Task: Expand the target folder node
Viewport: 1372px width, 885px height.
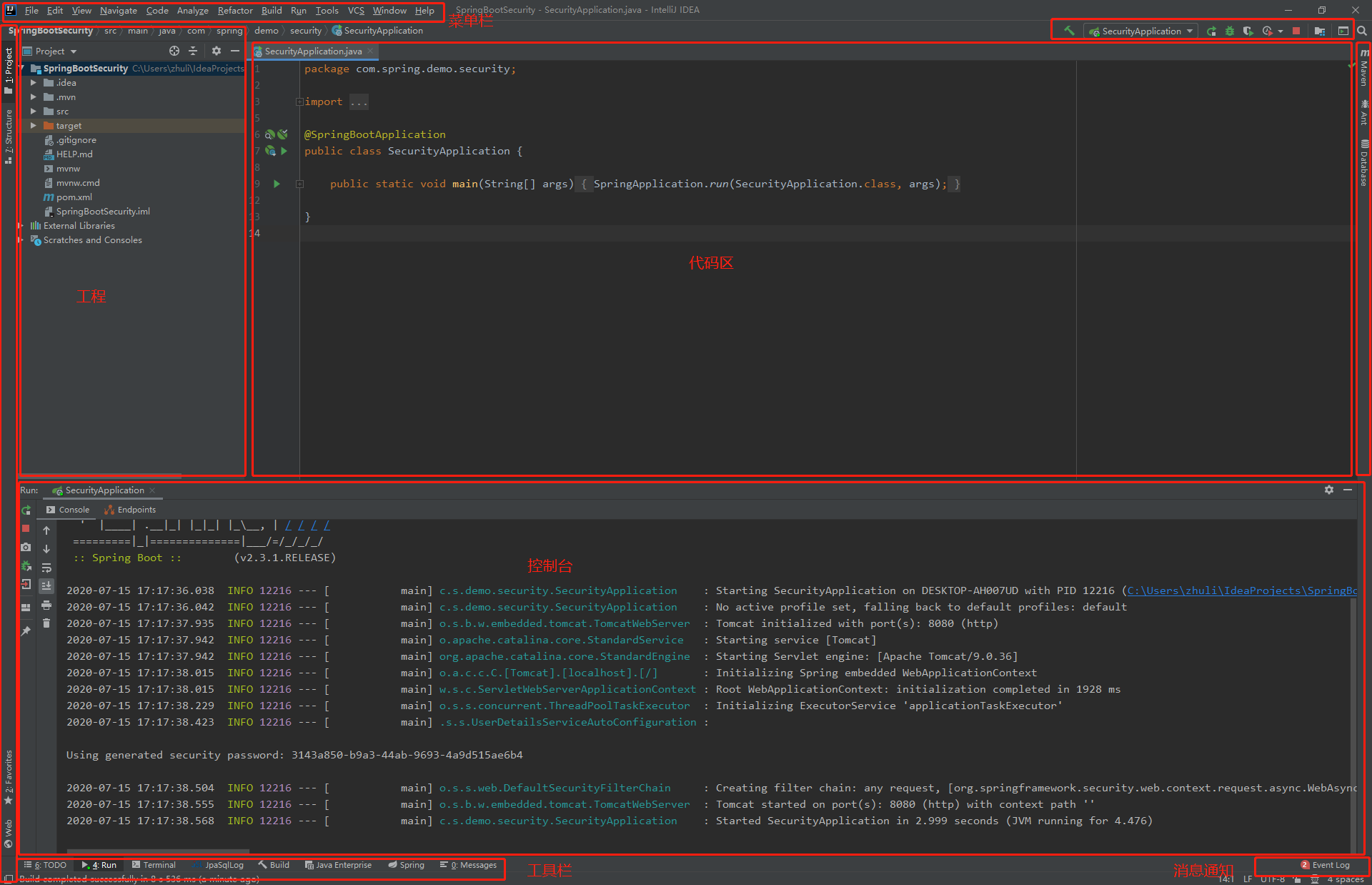Action: point(33,126)
